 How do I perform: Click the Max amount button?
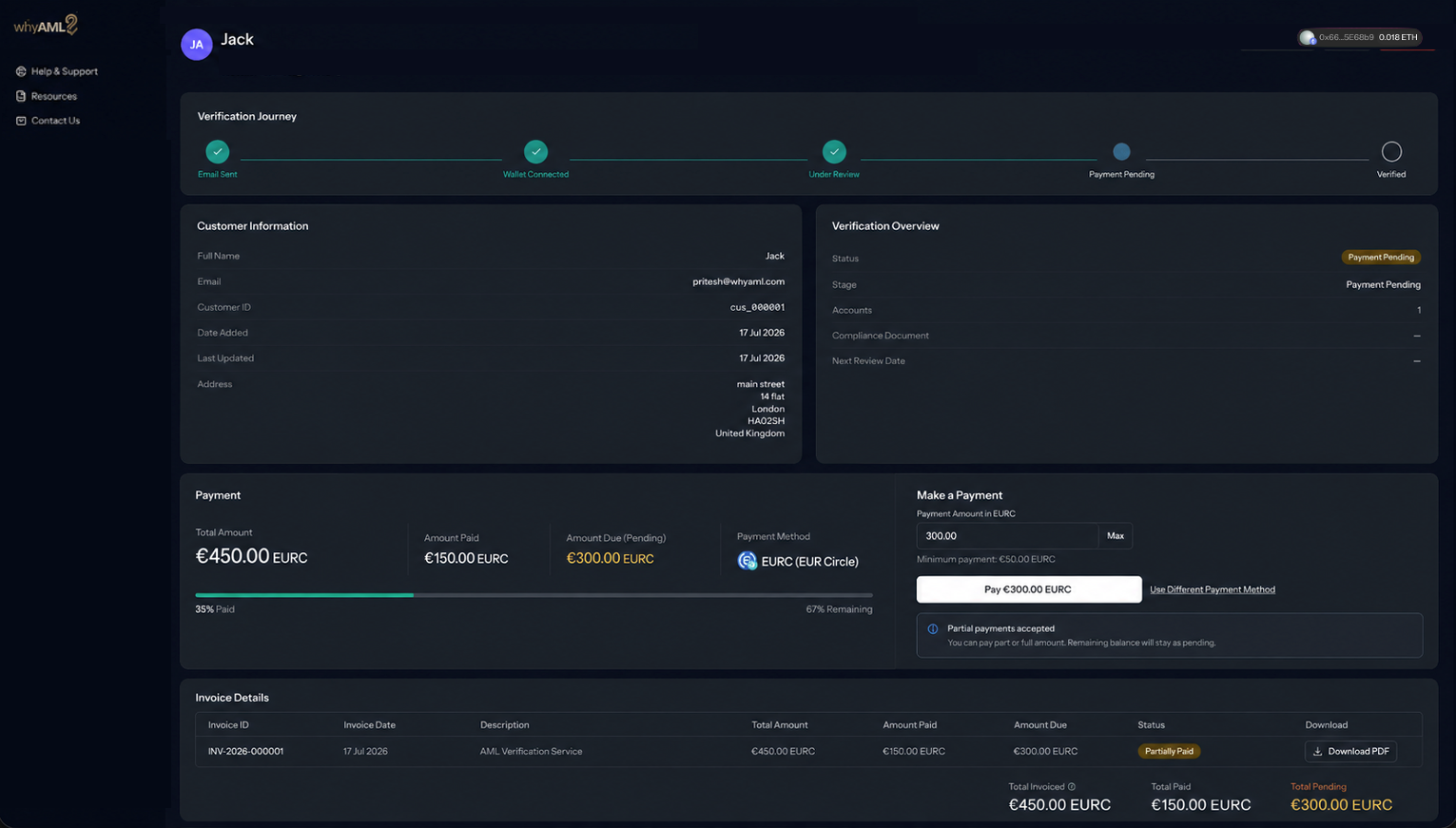[1116, 536]
